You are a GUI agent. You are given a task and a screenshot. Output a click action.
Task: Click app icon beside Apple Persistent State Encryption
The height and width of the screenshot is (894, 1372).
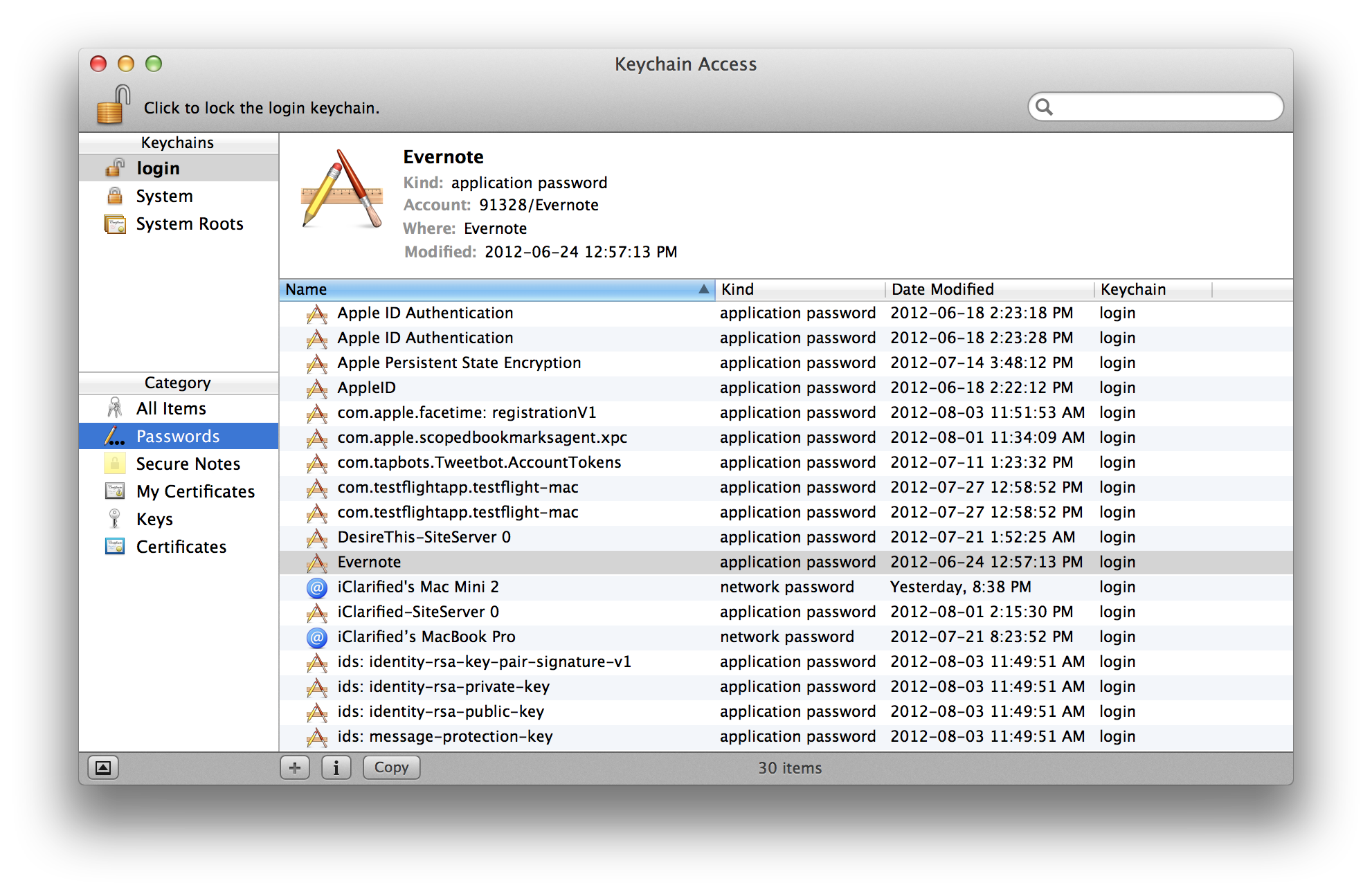point(317,363)
